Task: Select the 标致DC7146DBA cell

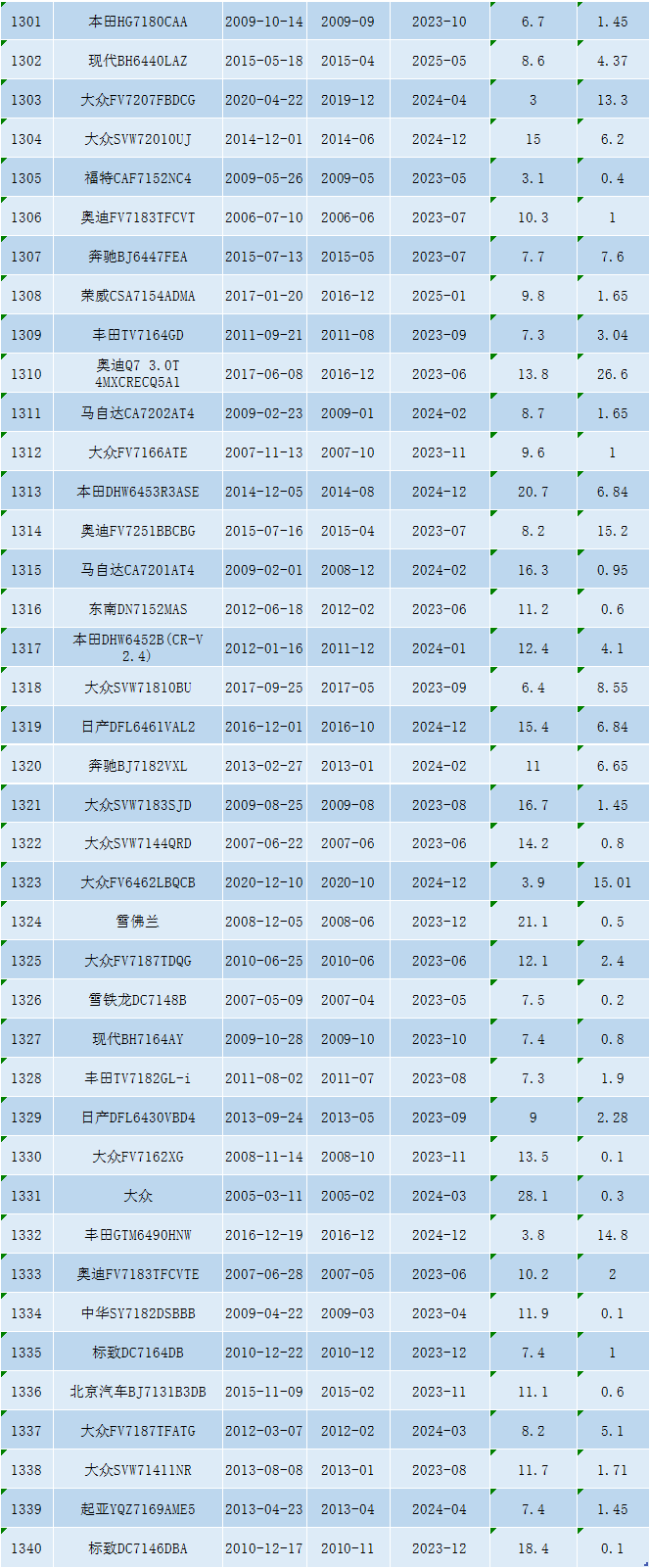Action: [x=138, y=1548]
